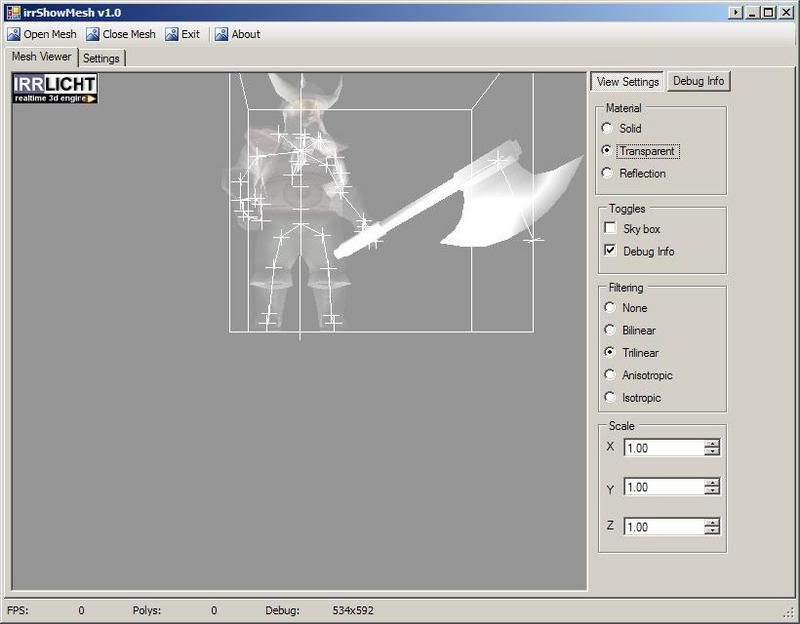Decrease the X scale with down arrow
Image resolution: width=800 pixels, height=624 pixels.
point(712,451)
